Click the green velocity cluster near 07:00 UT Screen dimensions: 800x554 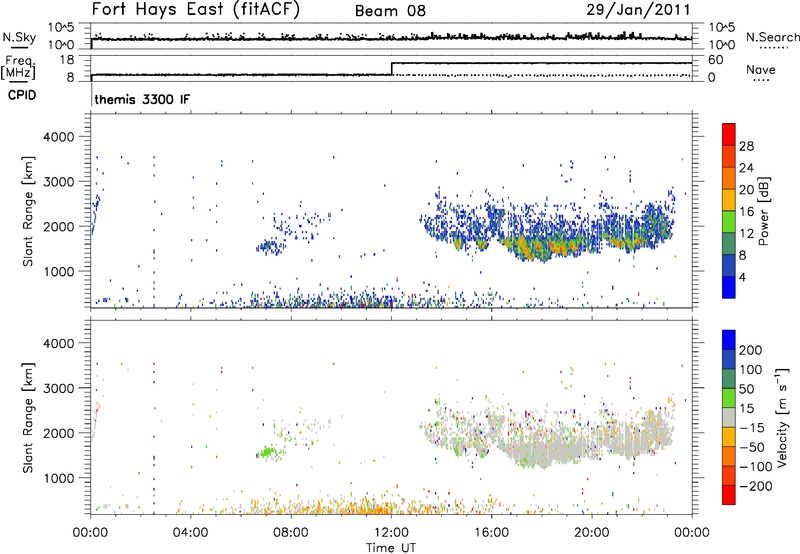tap(268, 451)
